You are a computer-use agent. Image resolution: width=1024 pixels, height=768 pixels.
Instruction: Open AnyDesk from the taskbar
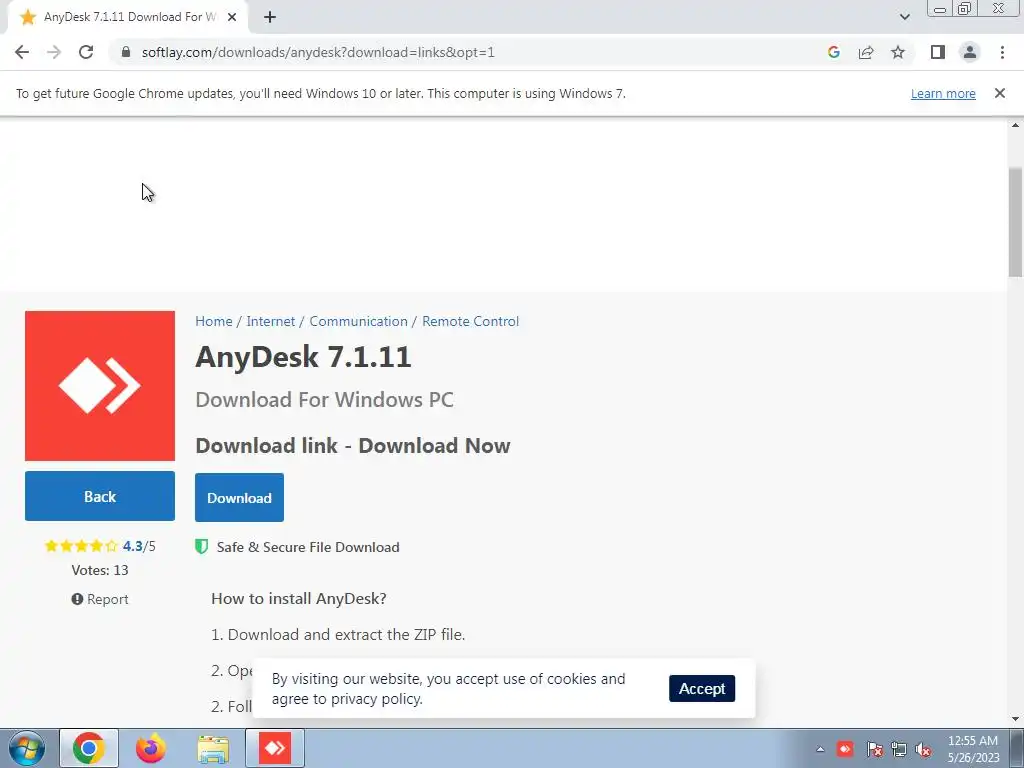click(275, 748)
